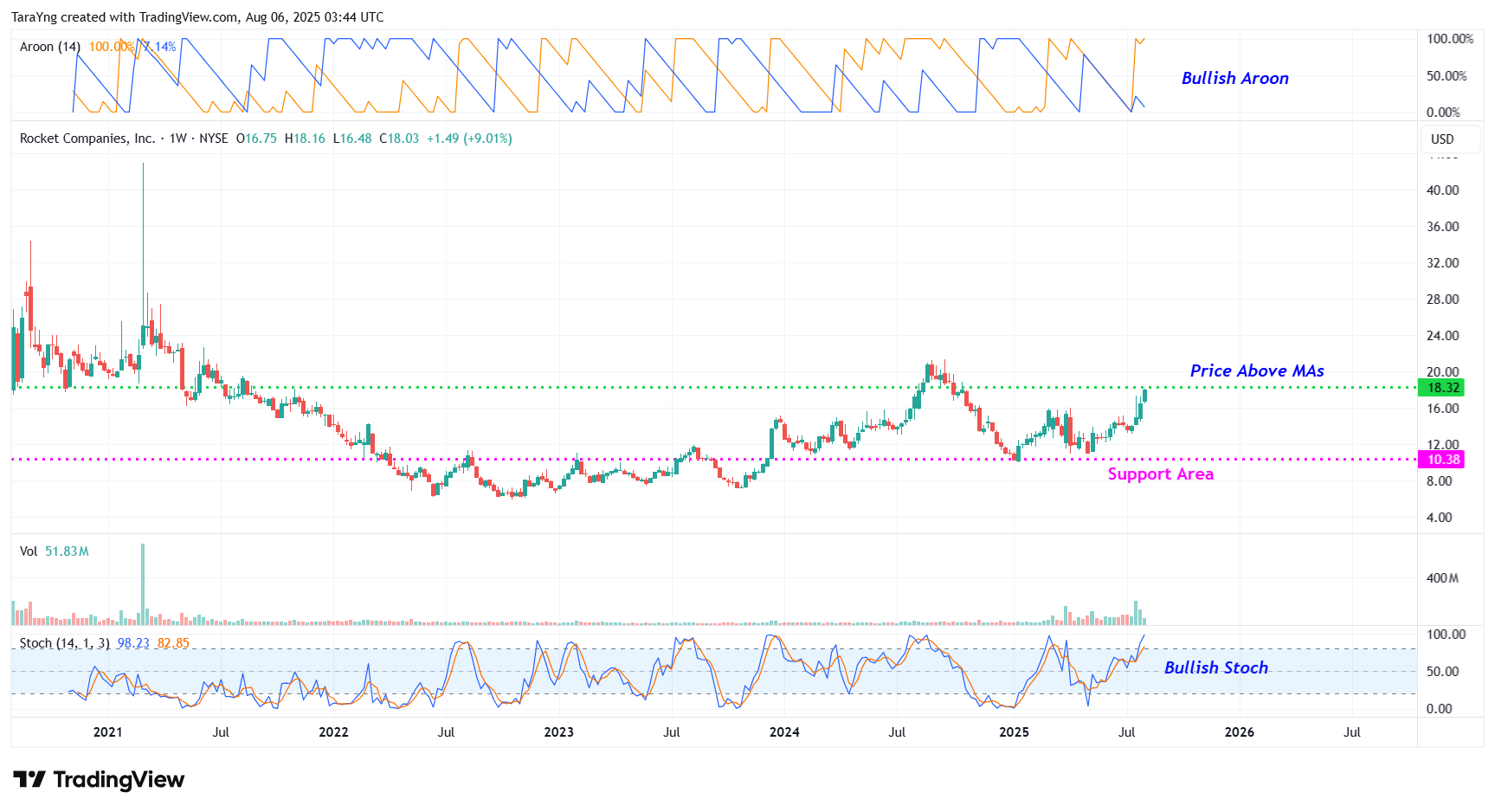
Task: Click the orange Aroon value 100.00% in legend
Action: [x=112, y=47]
